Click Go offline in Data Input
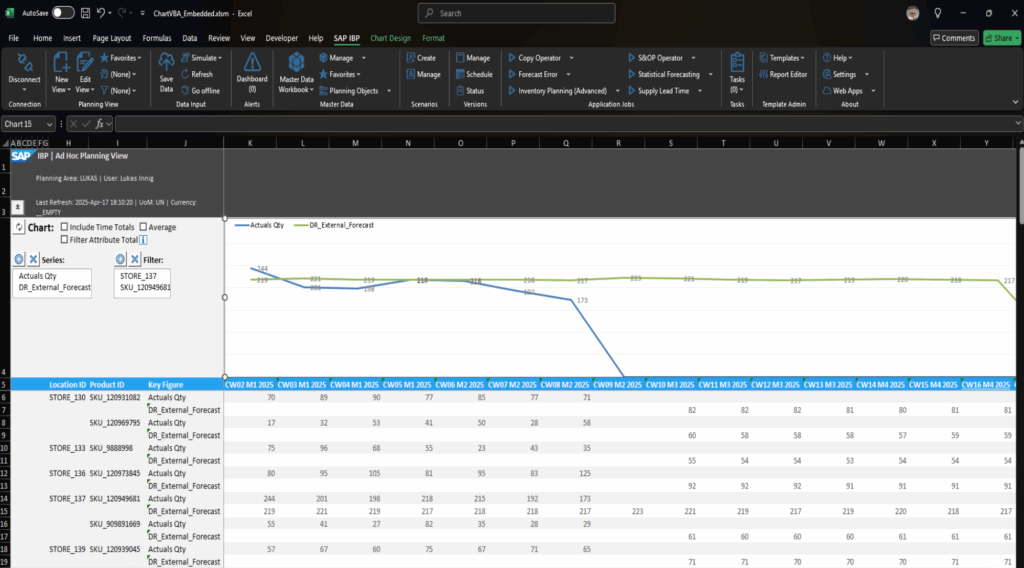 coord(200,91)
